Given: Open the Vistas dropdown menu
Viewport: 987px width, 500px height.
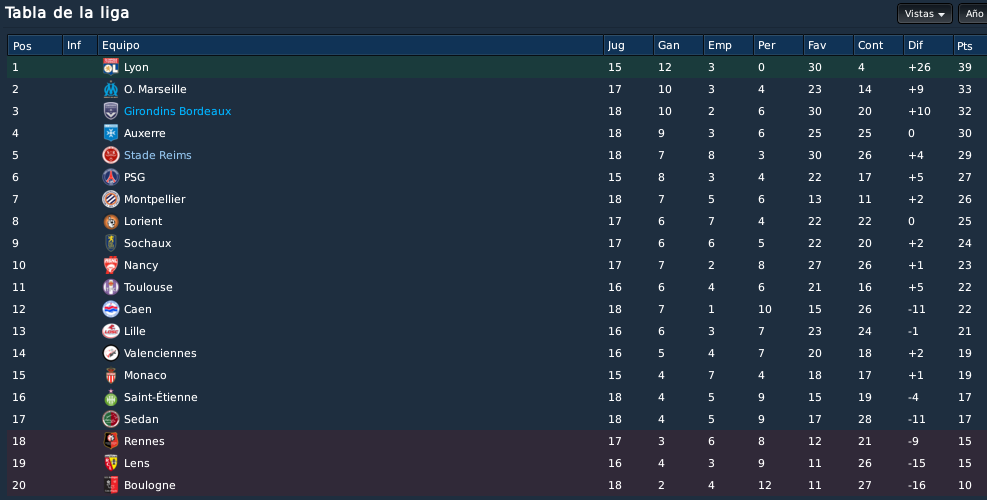Looking at the screenshot, I should click(925, 14).
